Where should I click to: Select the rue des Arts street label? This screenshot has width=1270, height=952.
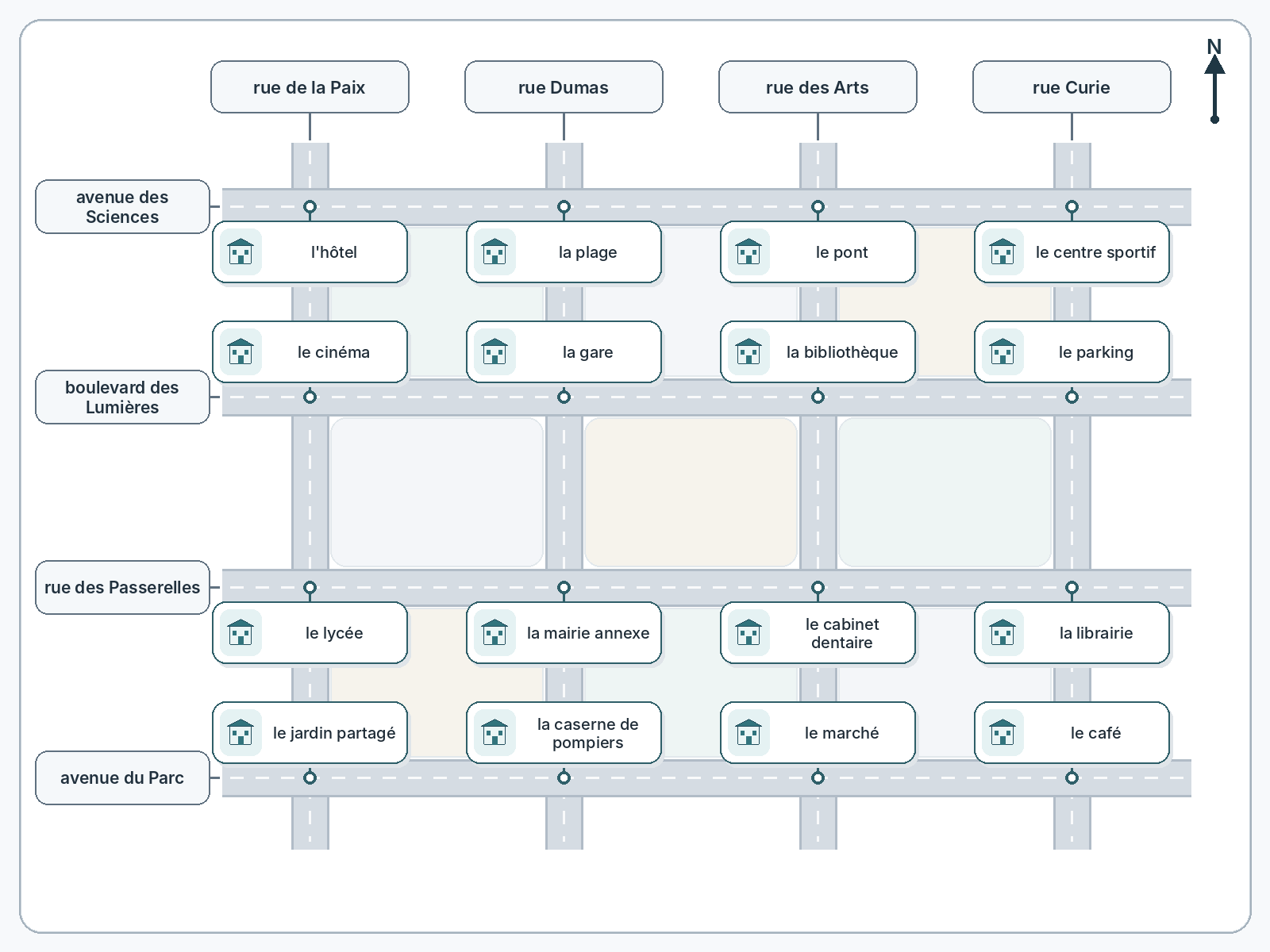pos(818,87)
